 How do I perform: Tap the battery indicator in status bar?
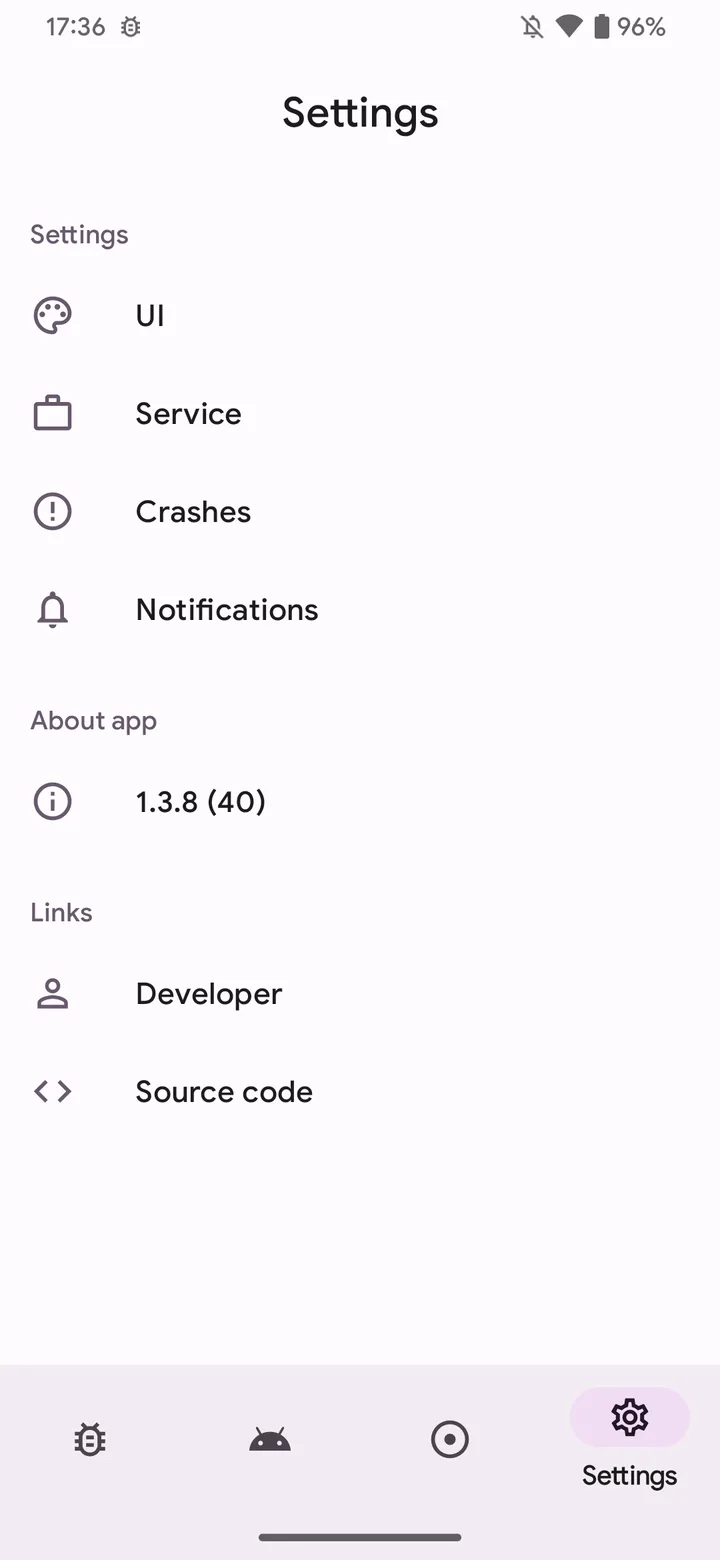click(x=602, y=27)
